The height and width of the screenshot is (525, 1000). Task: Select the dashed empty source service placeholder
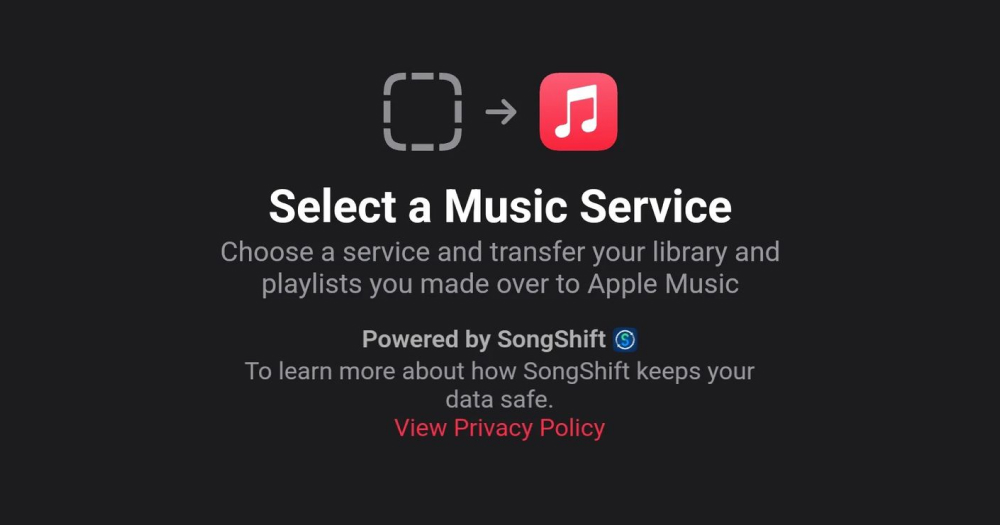click(x=422, y=112)
